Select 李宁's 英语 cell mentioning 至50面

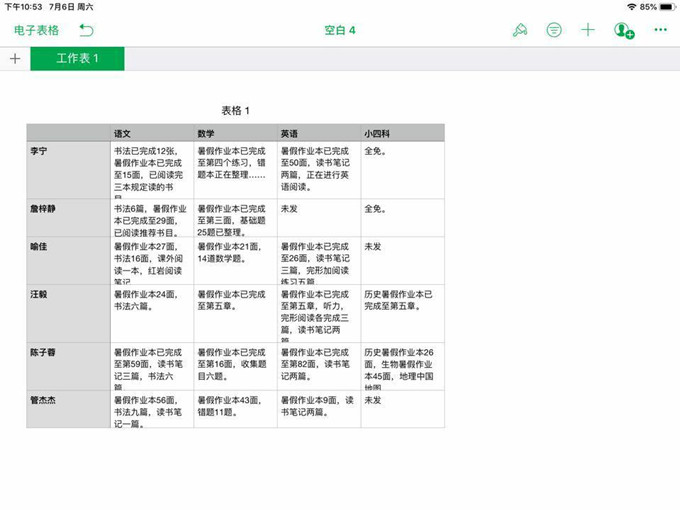319,170
